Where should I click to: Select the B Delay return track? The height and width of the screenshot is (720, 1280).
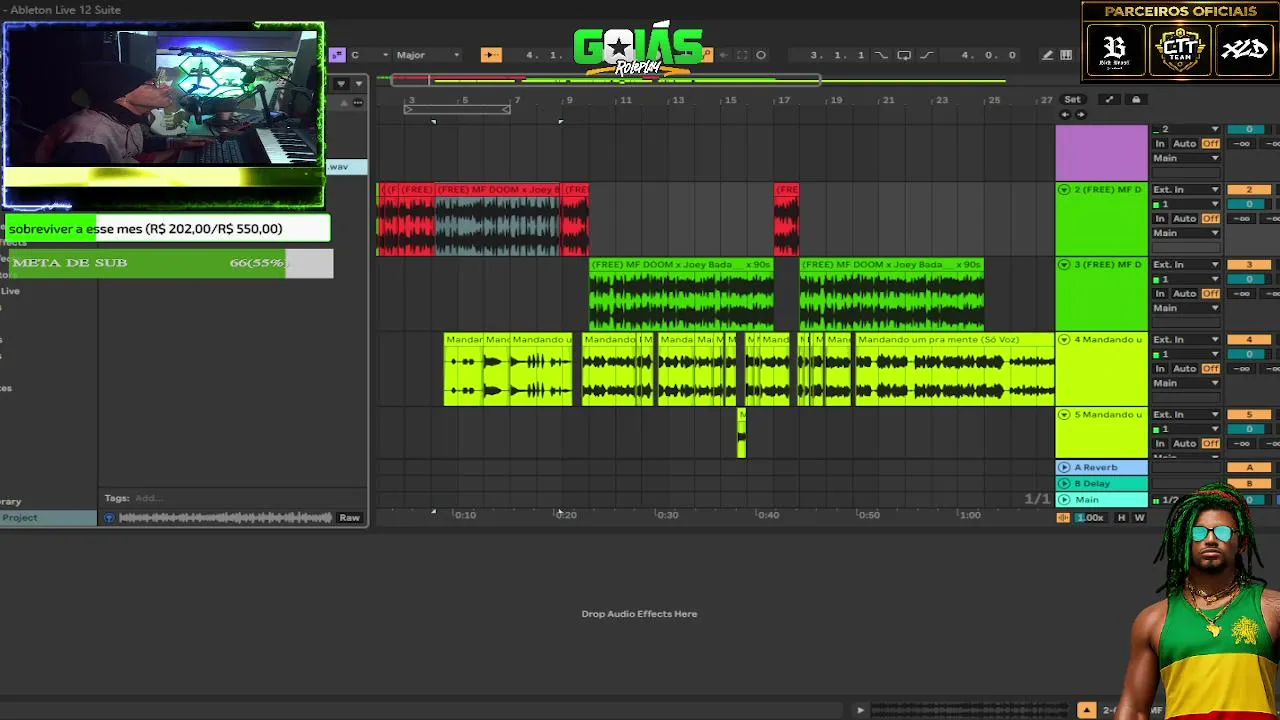pos(1102,483)
